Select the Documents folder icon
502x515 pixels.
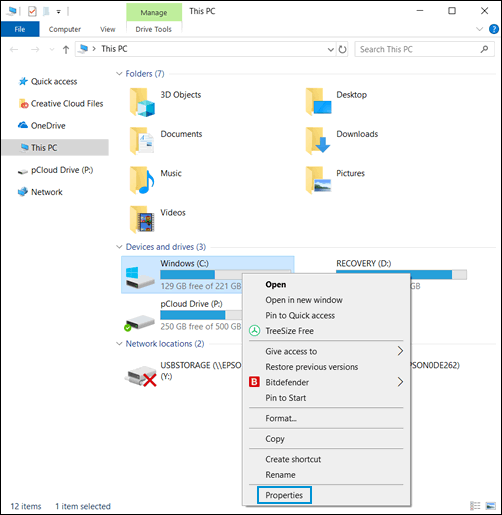[x=142, y=141]
